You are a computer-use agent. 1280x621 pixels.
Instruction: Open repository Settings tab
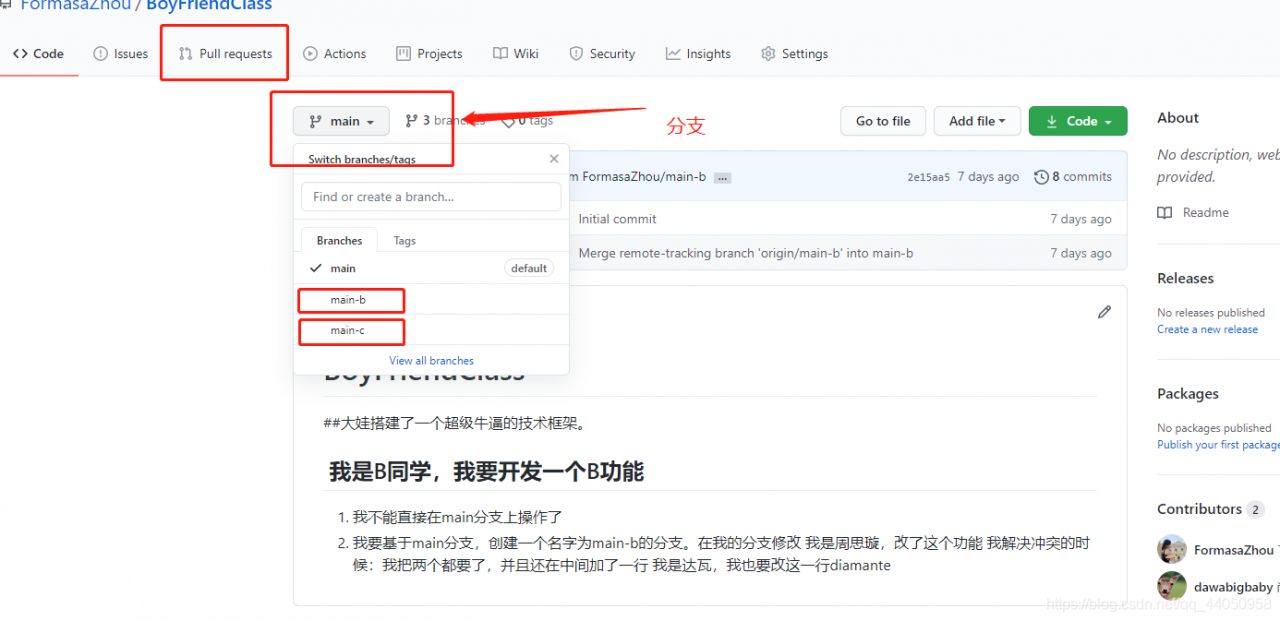coord(794,54)
